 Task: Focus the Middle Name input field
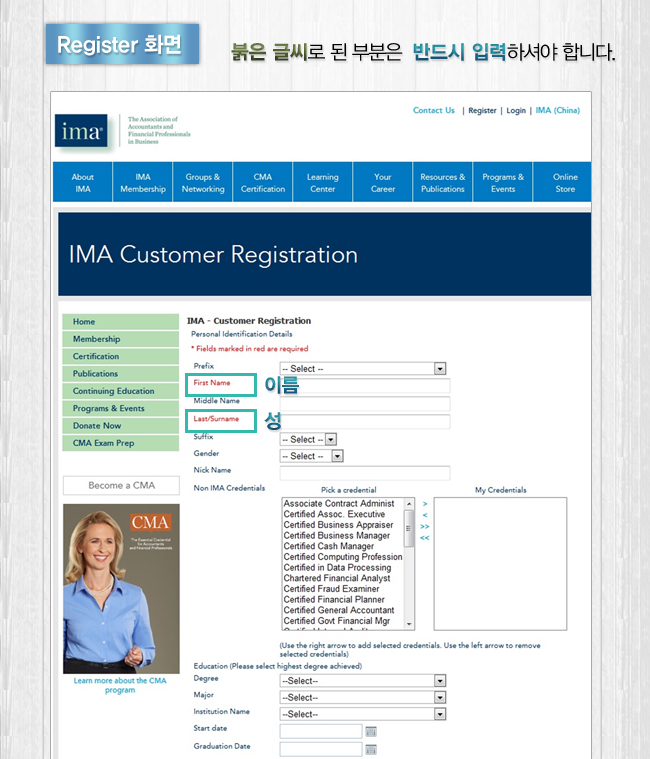point(365,403)
